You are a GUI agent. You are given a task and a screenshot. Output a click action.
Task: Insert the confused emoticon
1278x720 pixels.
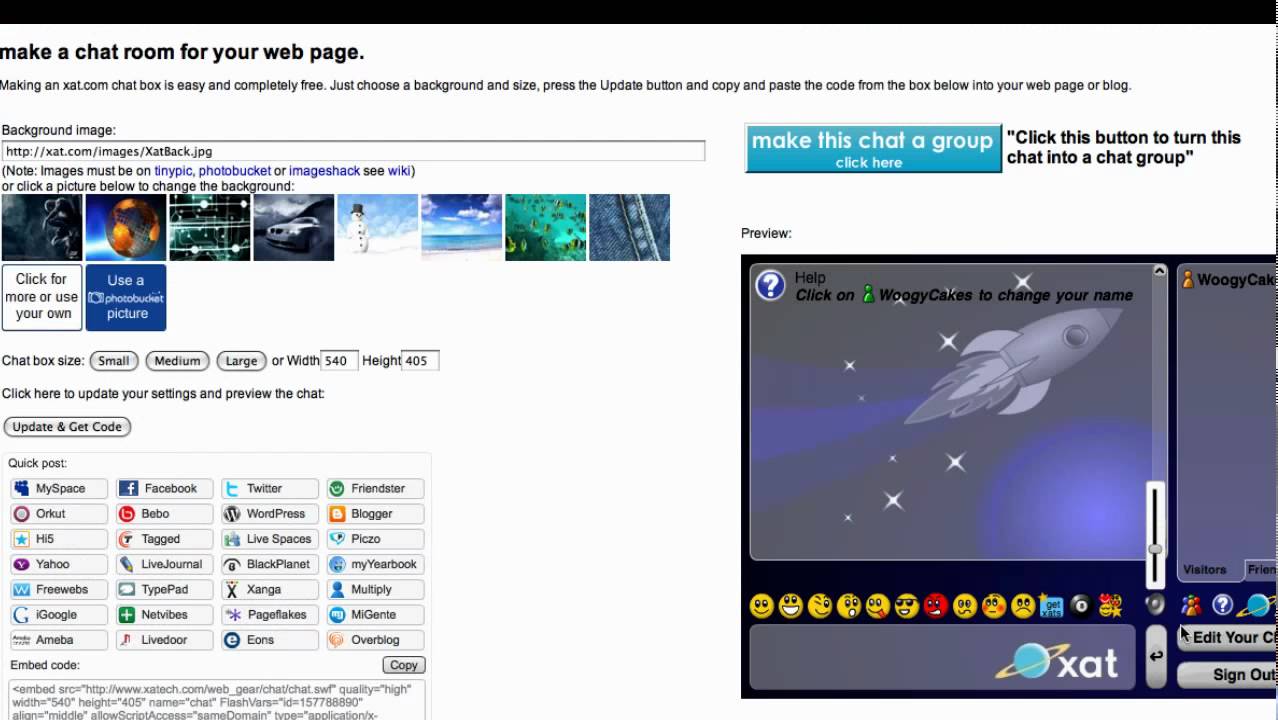pyautogui.click(x=965, y=606)
